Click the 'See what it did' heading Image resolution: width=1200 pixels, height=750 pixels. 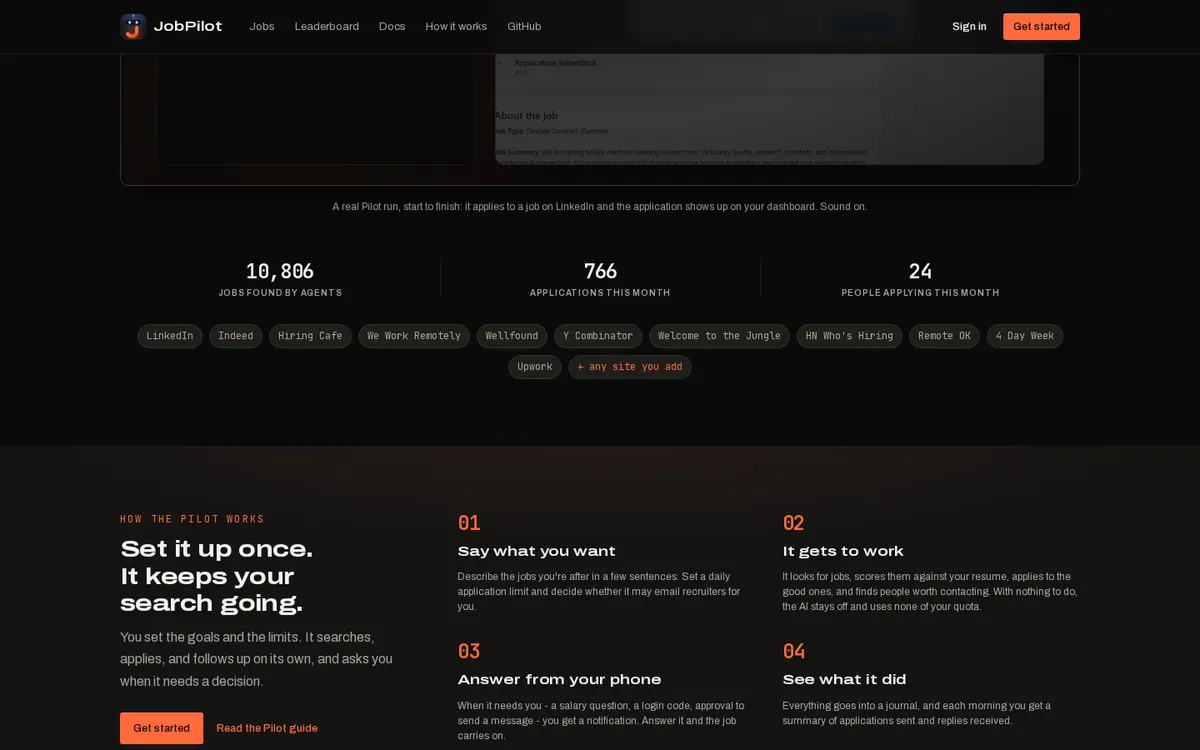coord(845,679)
